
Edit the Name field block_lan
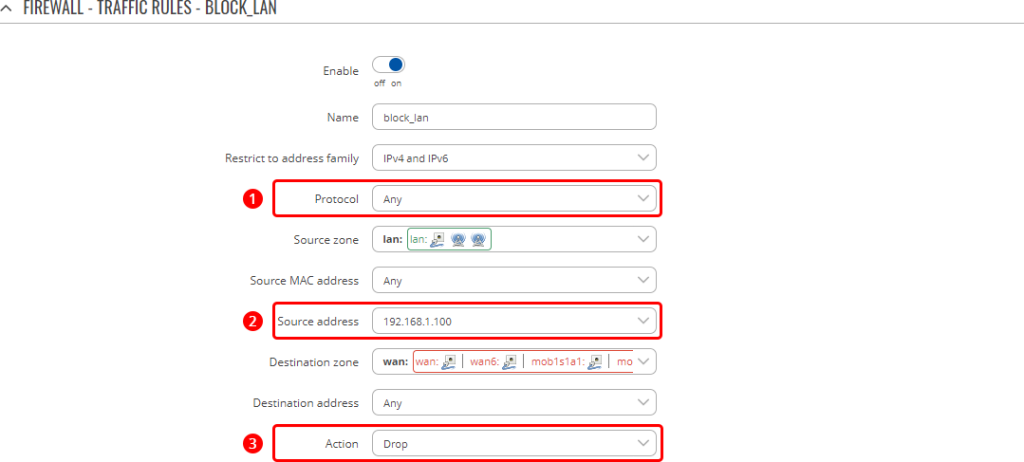click(514, 118)
